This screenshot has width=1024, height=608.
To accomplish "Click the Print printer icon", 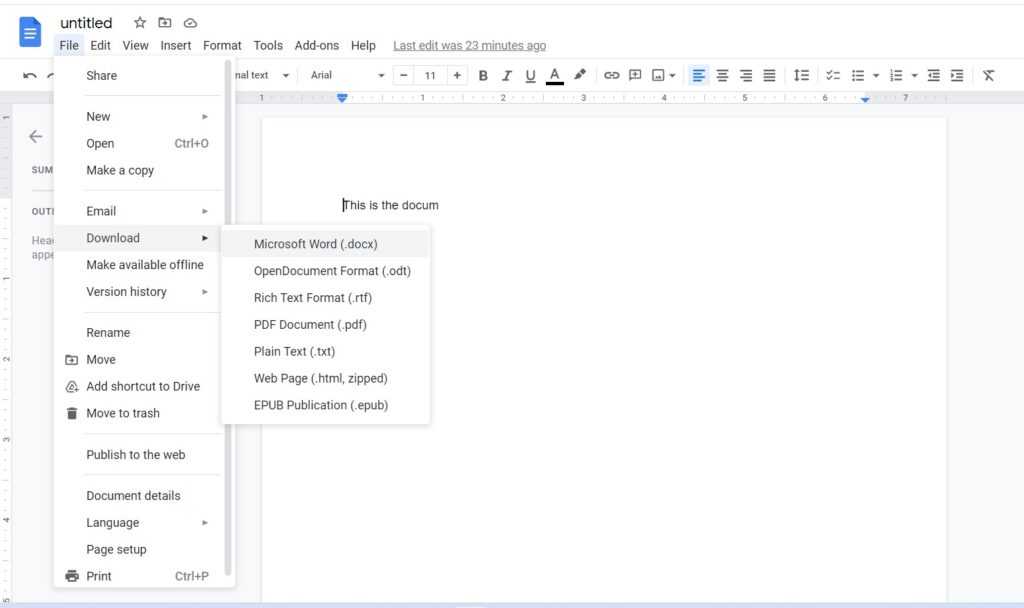I will 72,576.
